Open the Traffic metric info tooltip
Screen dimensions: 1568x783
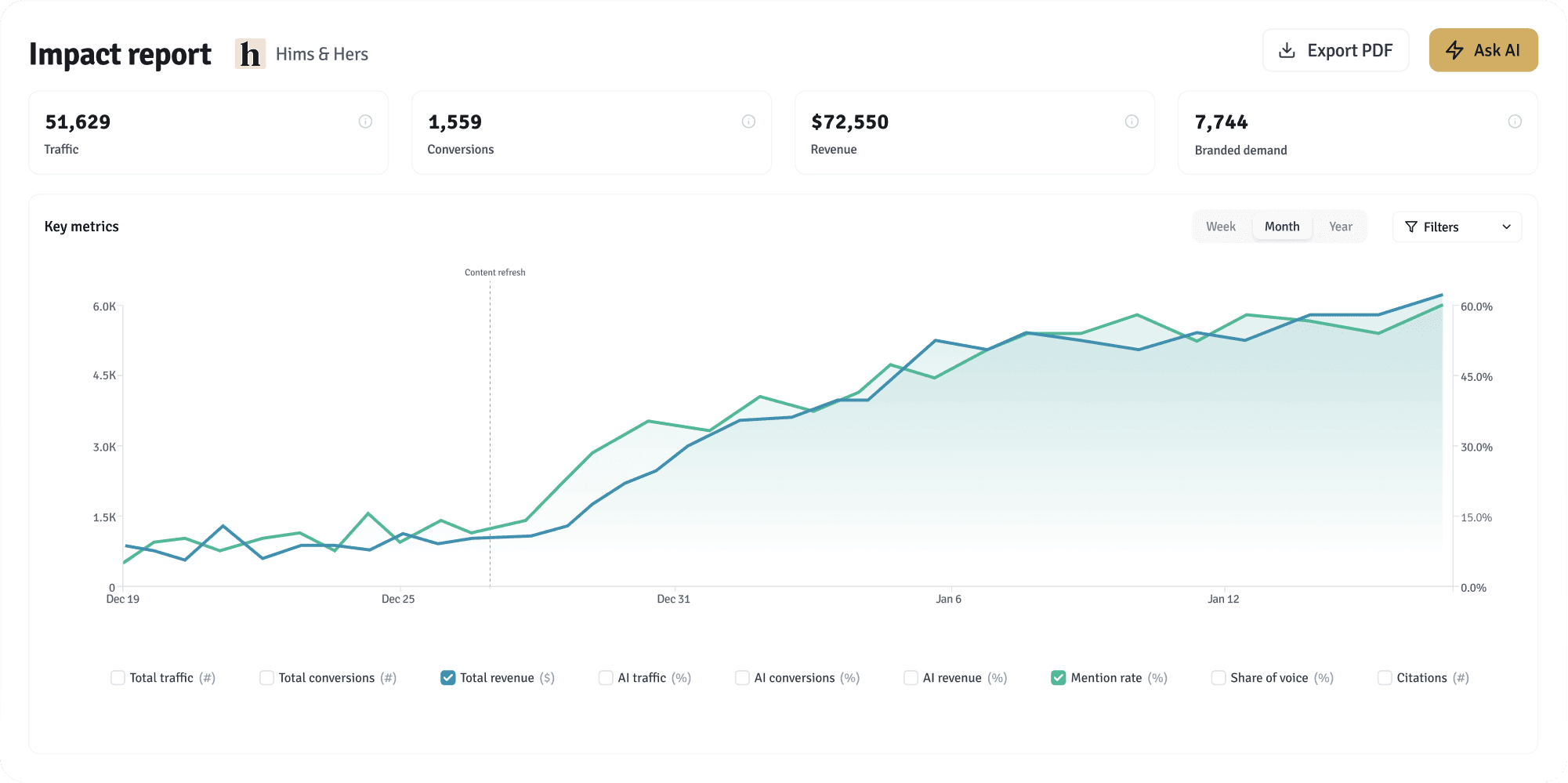pos(365,121)
